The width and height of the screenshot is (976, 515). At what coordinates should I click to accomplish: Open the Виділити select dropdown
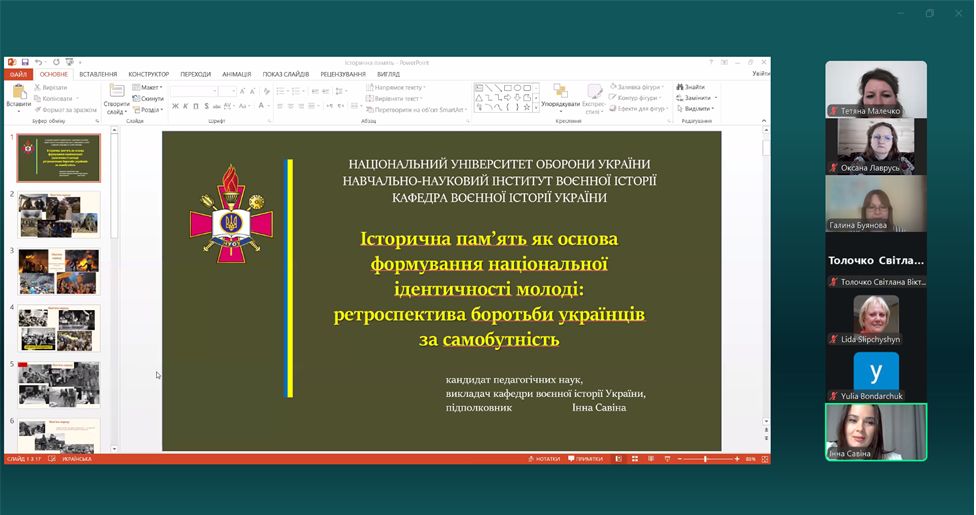click(x=697, y=109)
